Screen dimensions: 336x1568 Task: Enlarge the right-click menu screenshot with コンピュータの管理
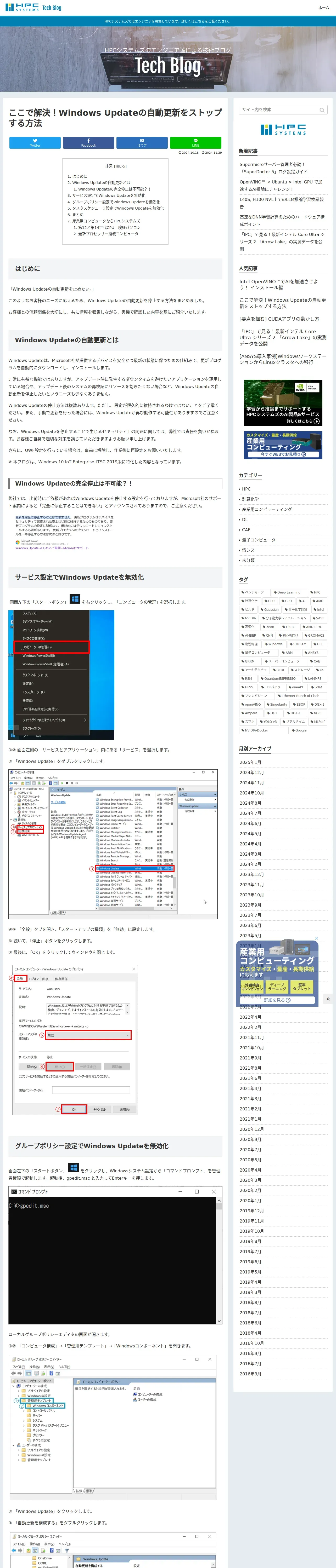[61, 675]
